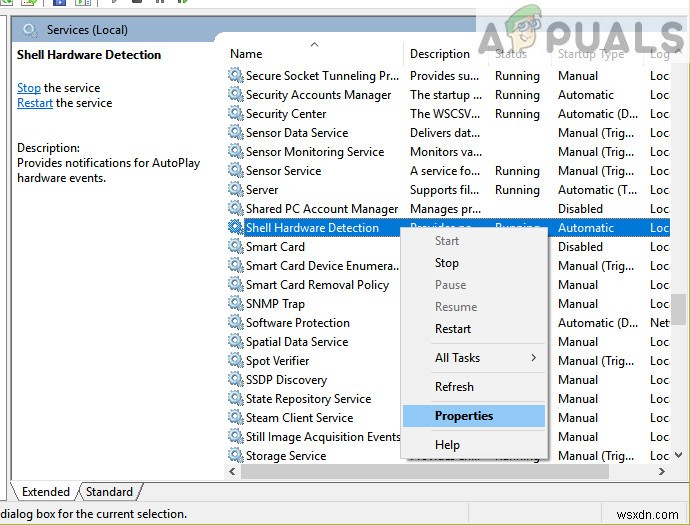Choose Stop in the context menu

474,263
